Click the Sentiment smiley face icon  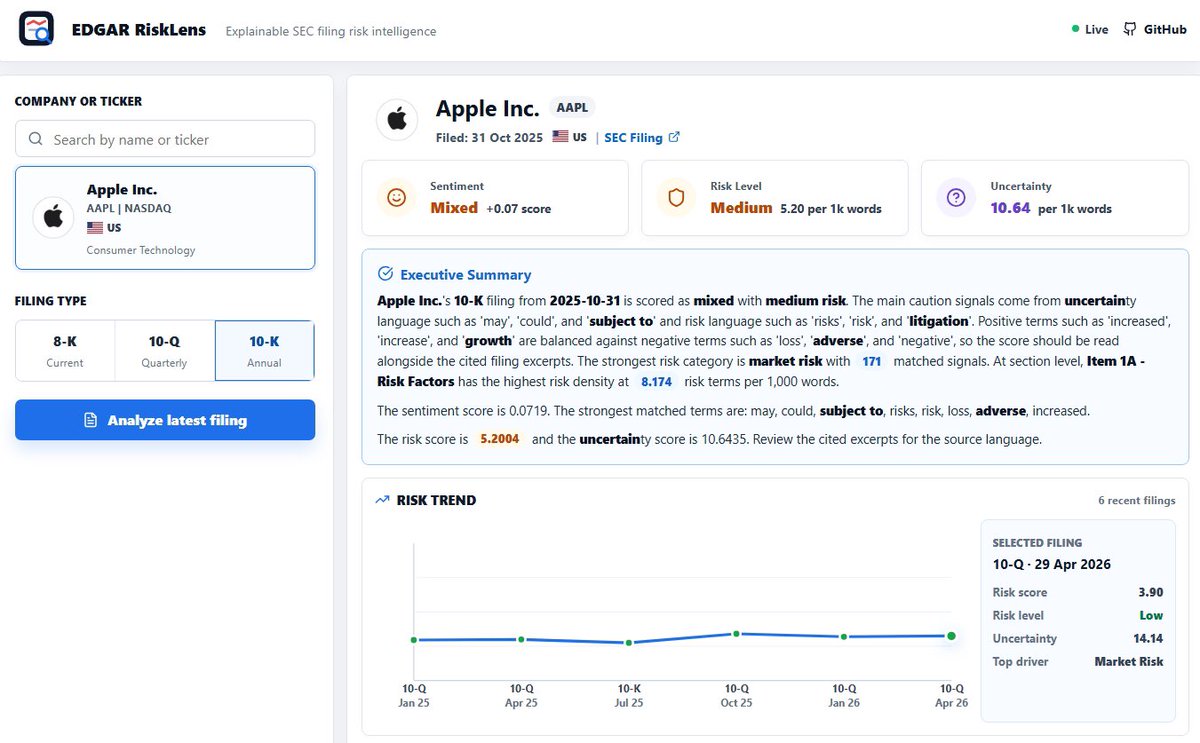(x=396, y=198)
